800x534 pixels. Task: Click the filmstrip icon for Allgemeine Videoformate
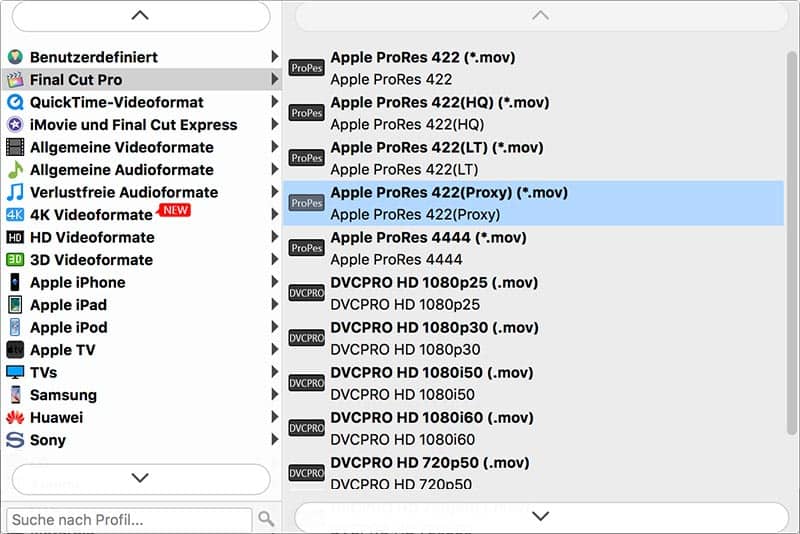(15, 147)
